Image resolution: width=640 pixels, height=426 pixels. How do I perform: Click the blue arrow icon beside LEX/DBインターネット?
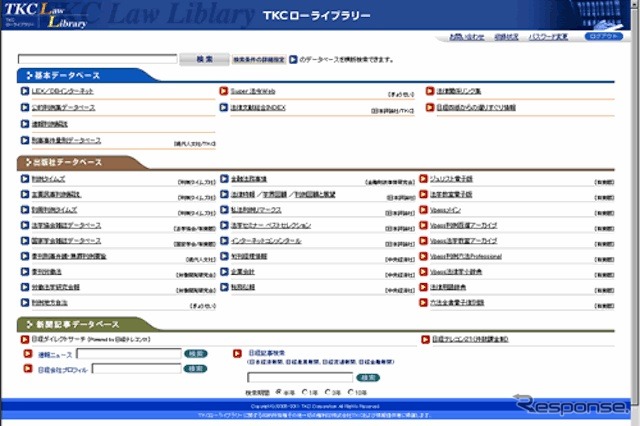[x=25, y=91]
